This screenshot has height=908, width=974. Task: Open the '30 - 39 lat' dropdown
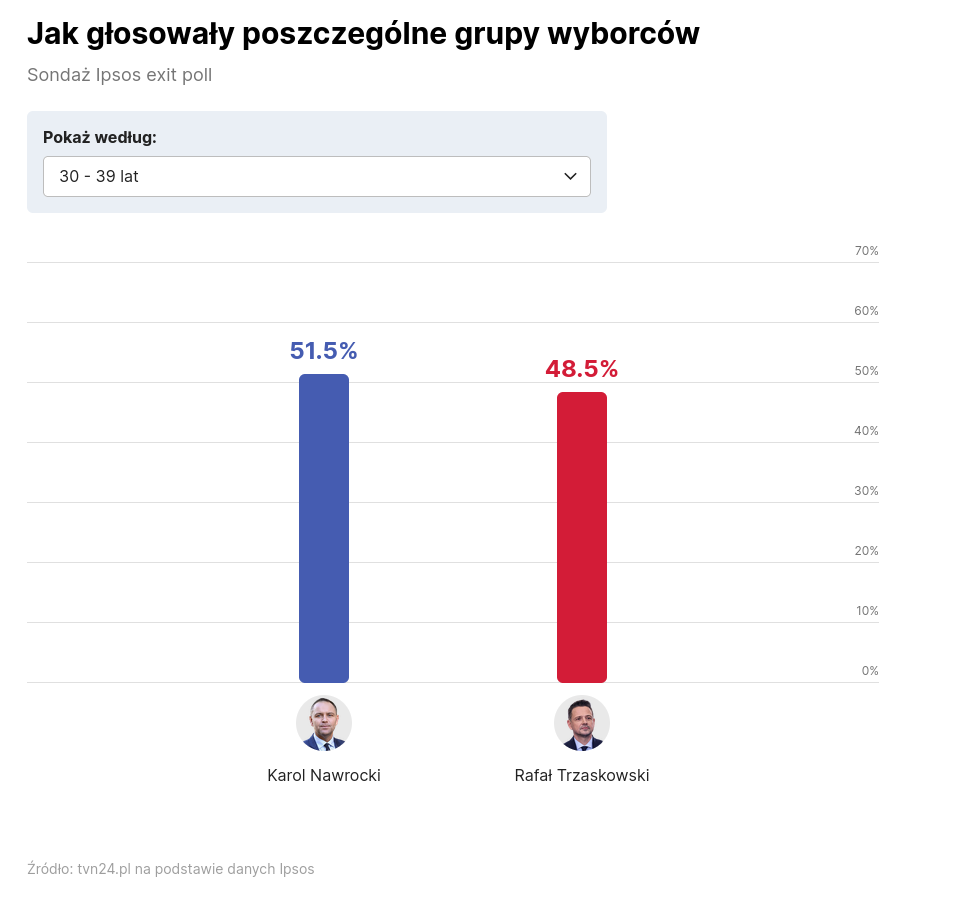pos(316,176)
